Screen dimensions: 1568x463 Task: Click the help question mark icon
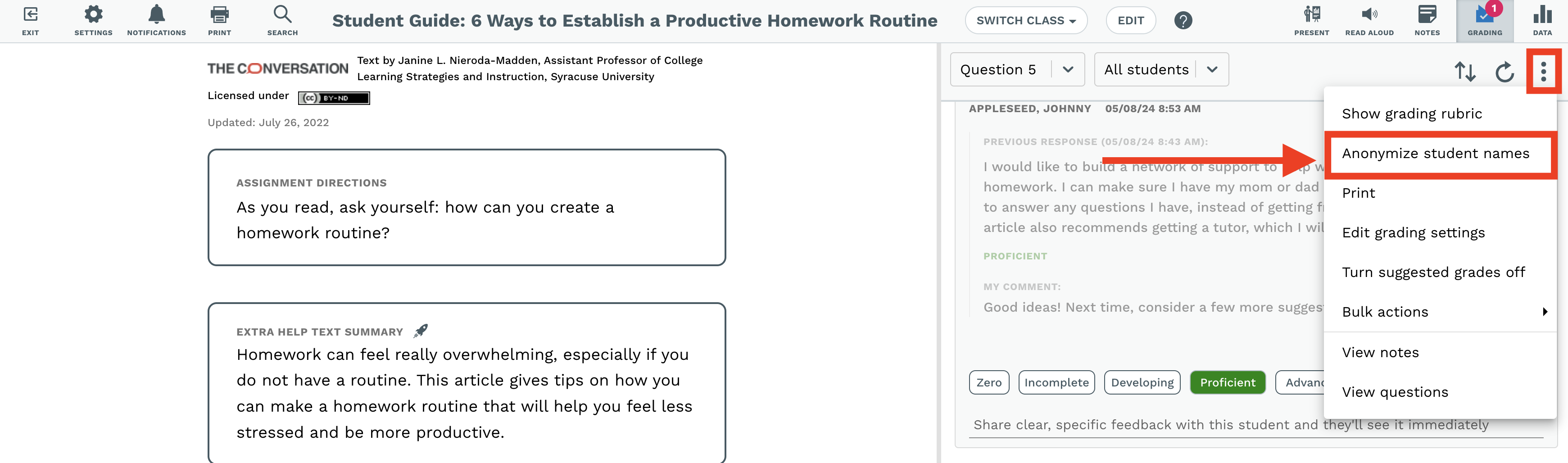point(1183,21)
